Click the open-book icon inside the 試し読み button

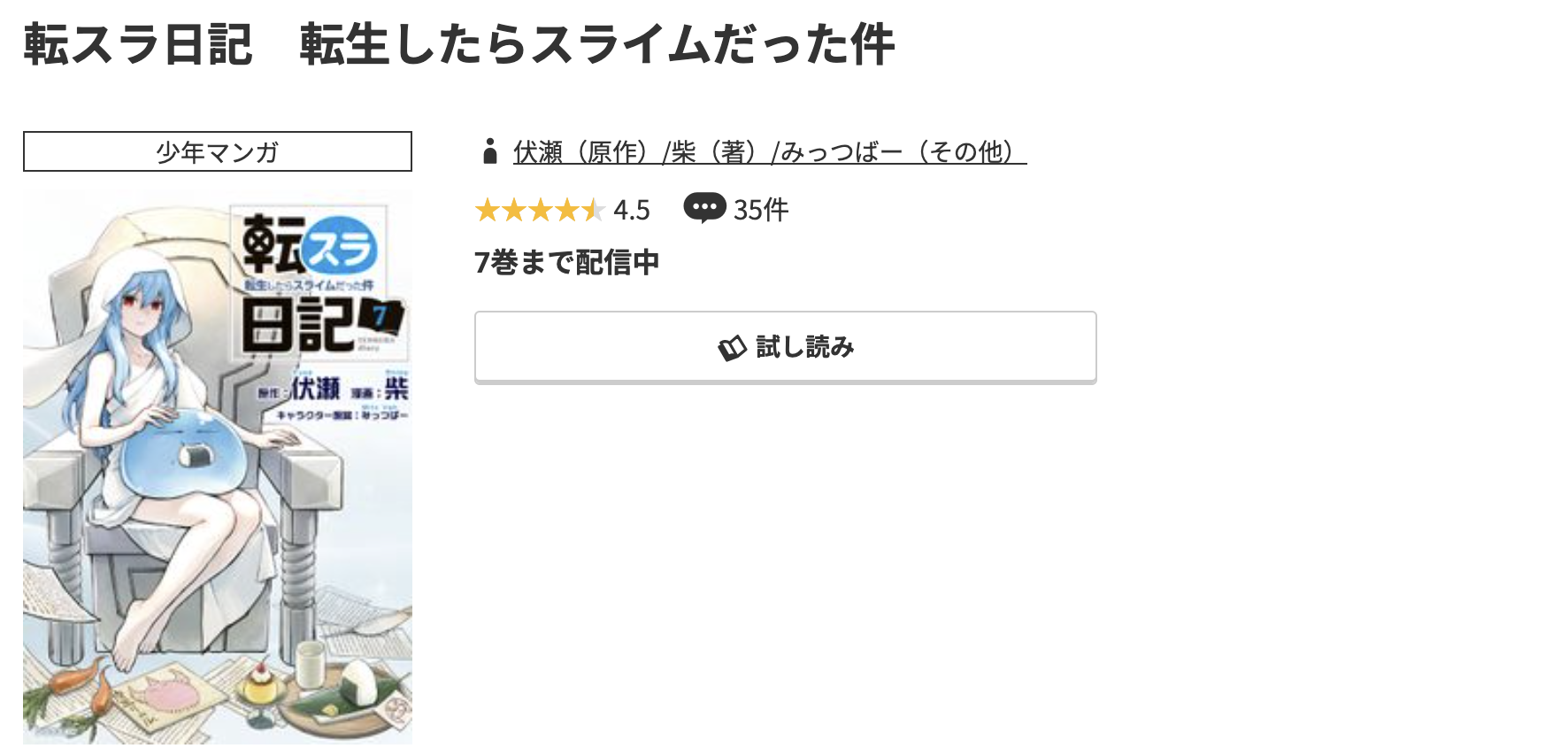point(731,347)
